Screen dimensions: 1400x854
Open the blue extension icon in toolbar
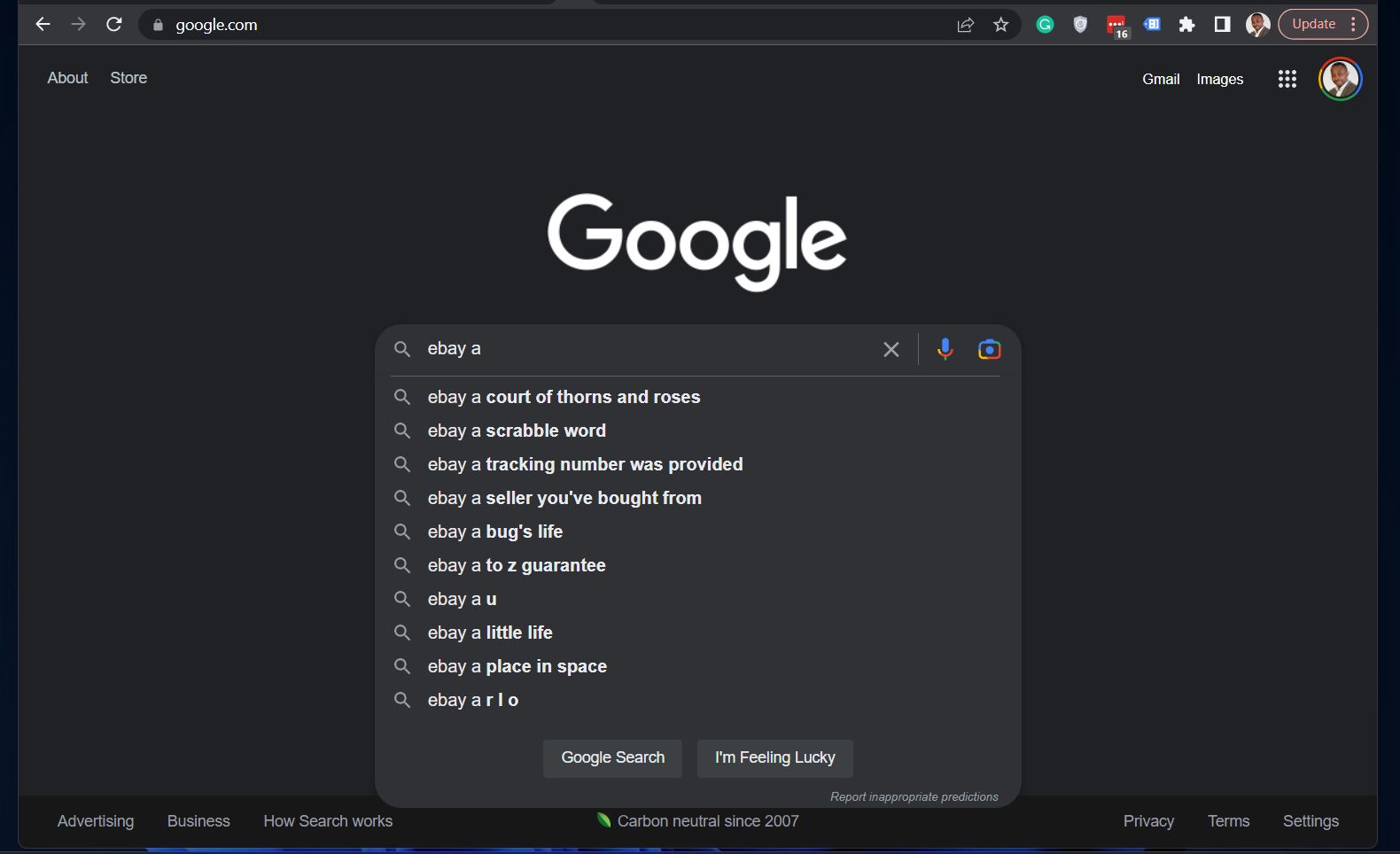(x=1152, y=25)
